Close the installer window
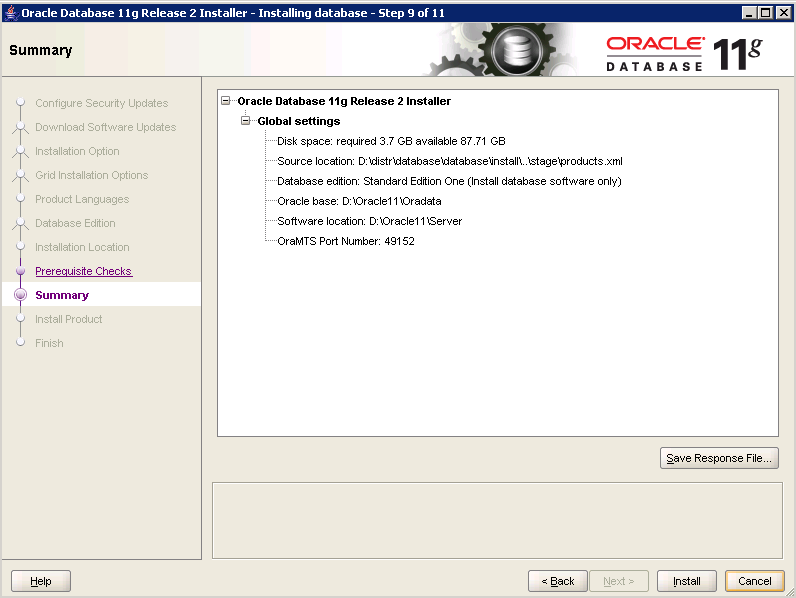Screen dimensions: 796x598 (x=783, y=12)
